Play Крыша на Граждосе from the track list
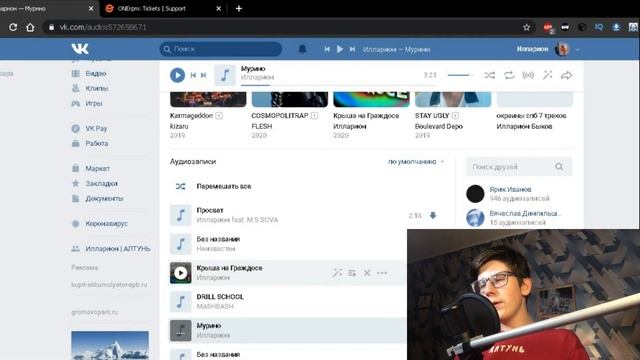640x360 pixels. (x=180, y=273)
